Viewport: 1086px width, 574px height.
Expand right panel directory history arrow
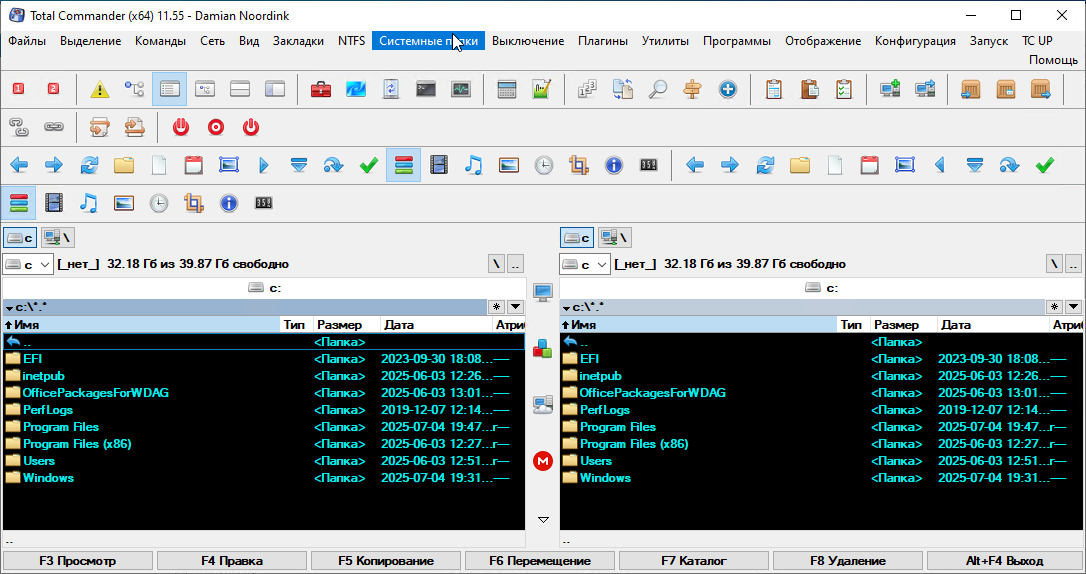pyautogui.click(x=1072, y=307)
